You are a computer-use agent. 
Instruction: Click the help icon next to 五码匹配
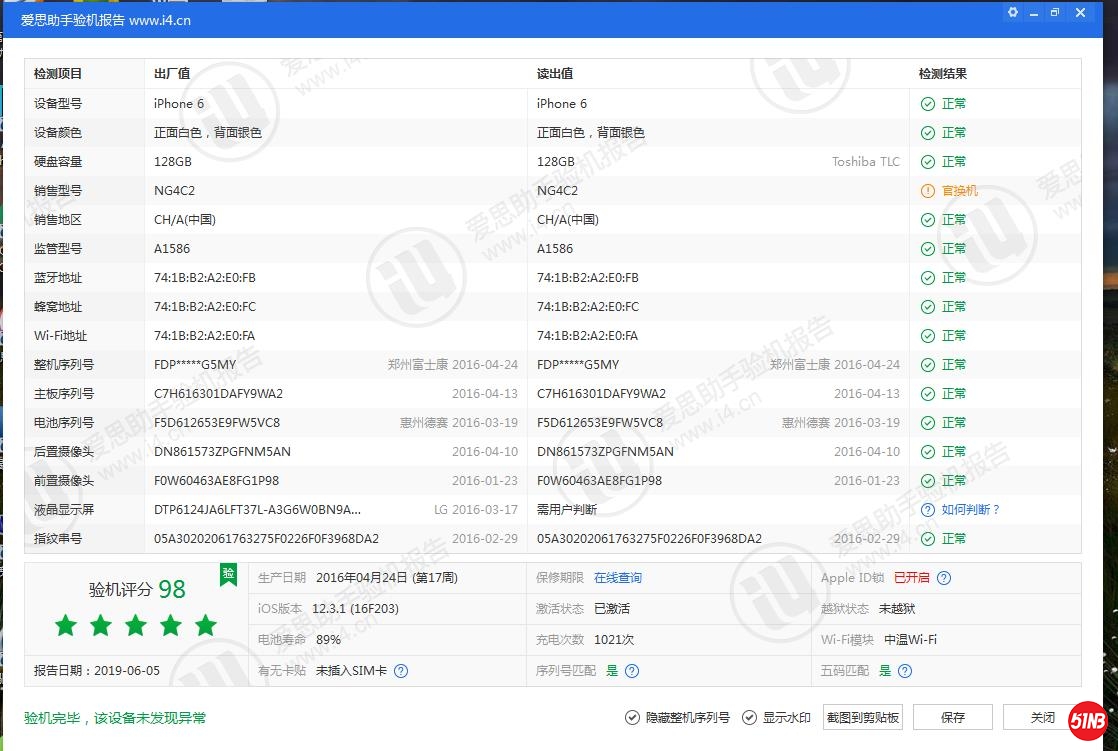pos(905,671)
